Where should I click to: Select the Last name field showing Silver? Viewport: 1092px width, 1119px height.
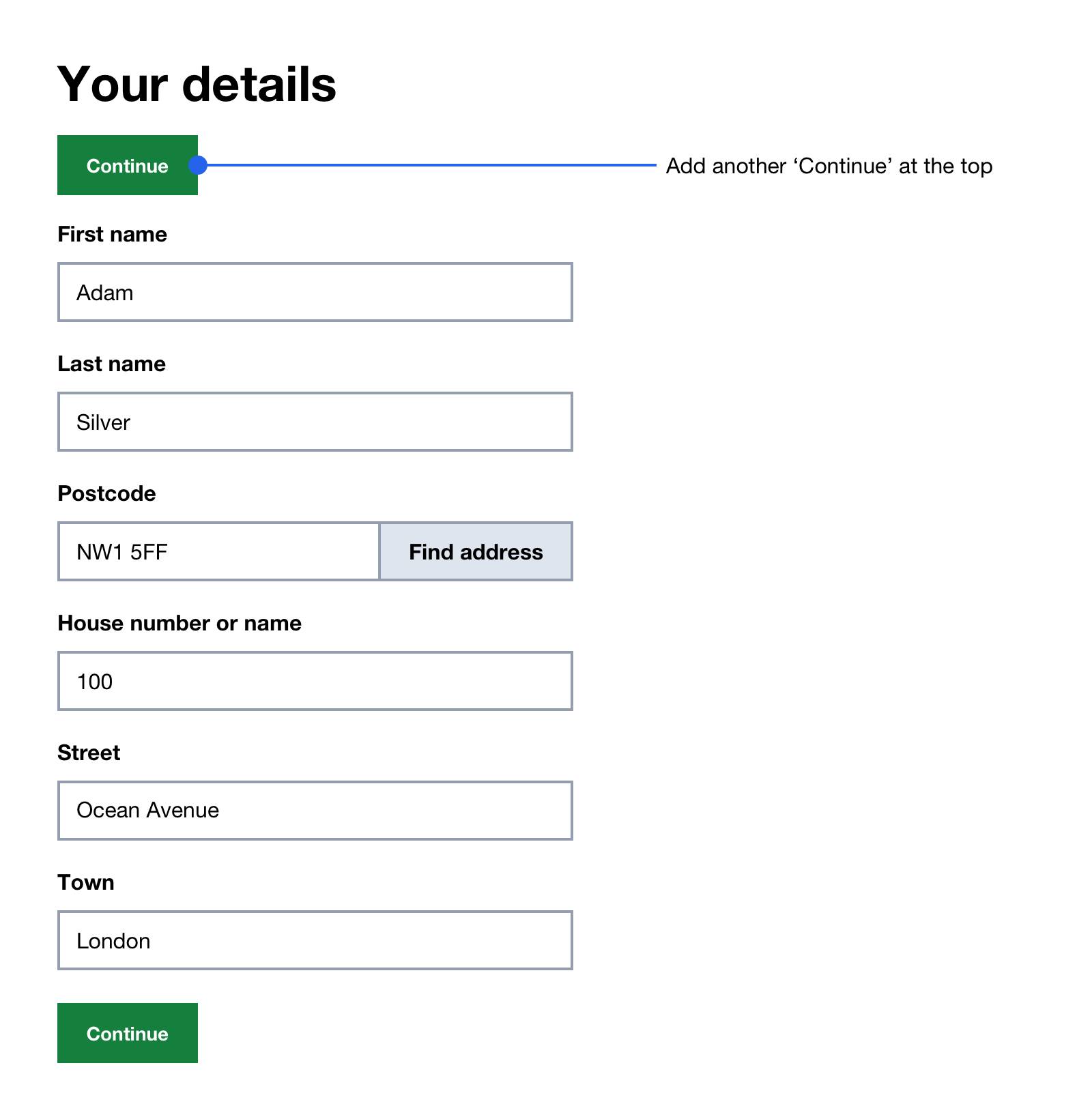point(314,422)
